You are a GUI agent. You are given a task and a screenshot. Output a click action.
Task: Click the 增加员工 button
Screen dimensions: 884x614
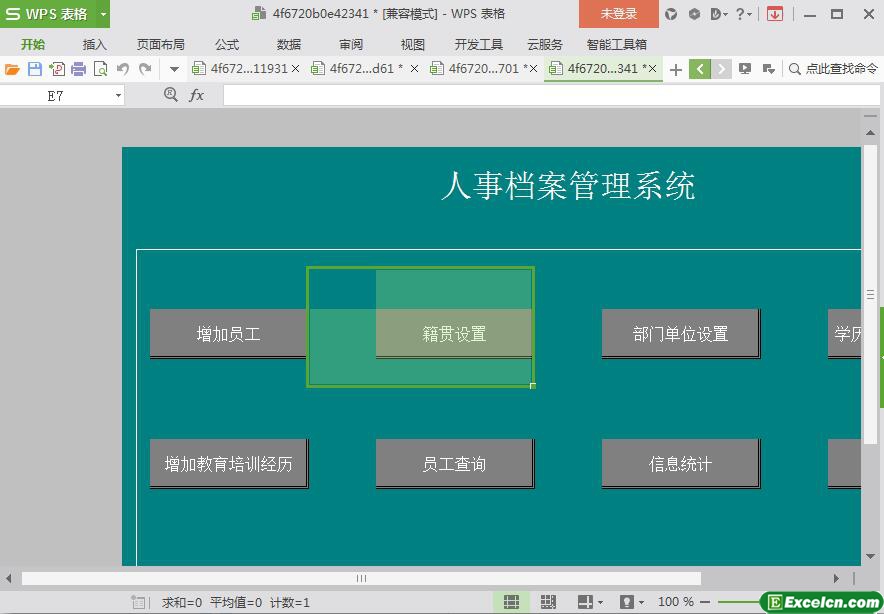[228, 334]
